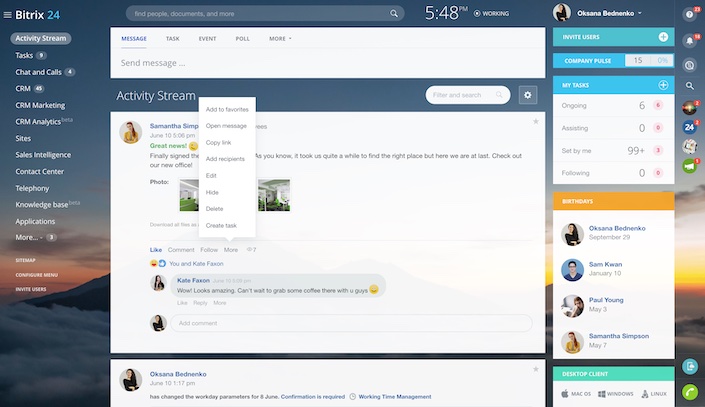Toggle the hamburger menu to collapse sidebar
705x407 pixels.
pos(9,14)
